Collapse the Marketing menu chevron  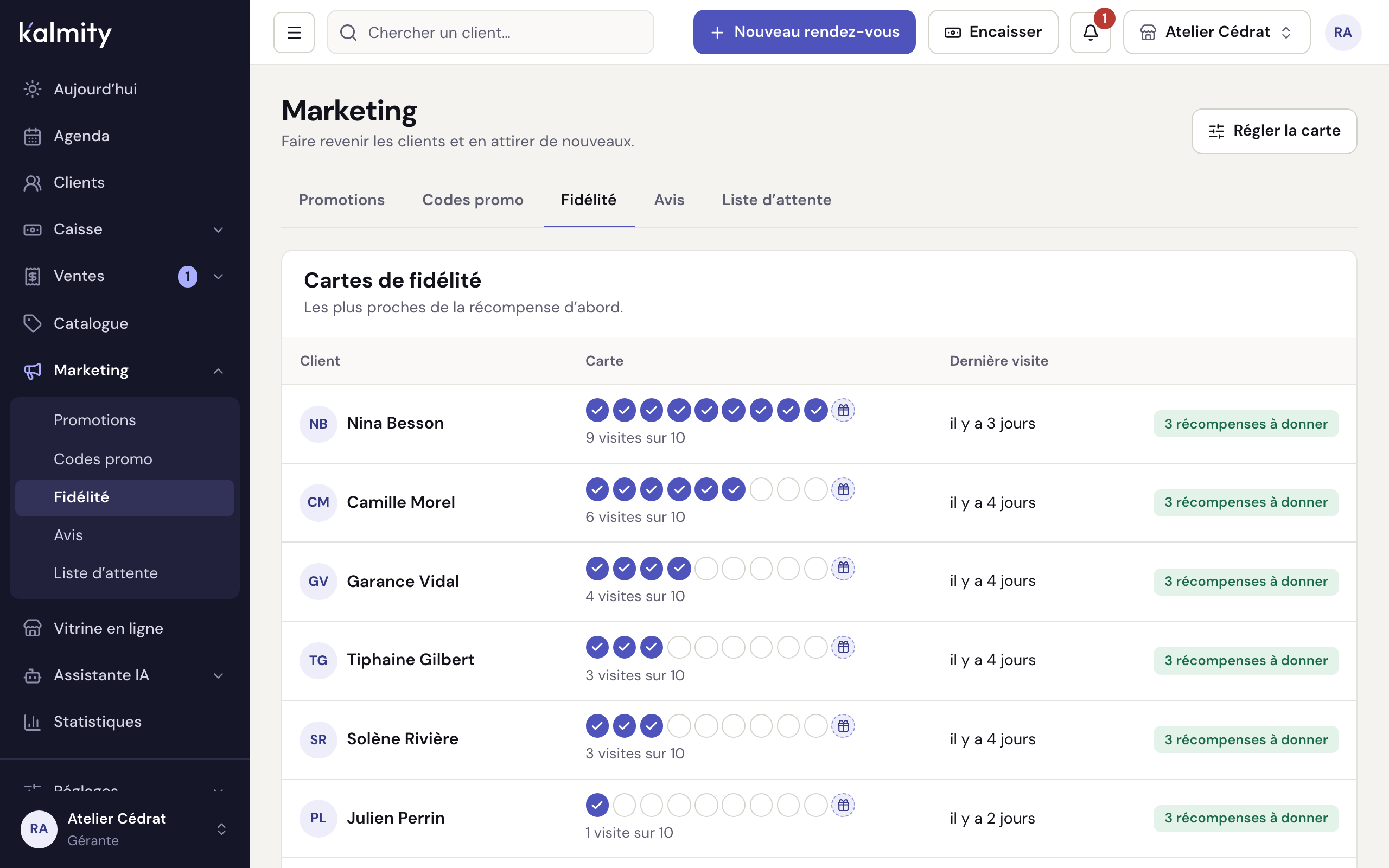coord(218,371)
